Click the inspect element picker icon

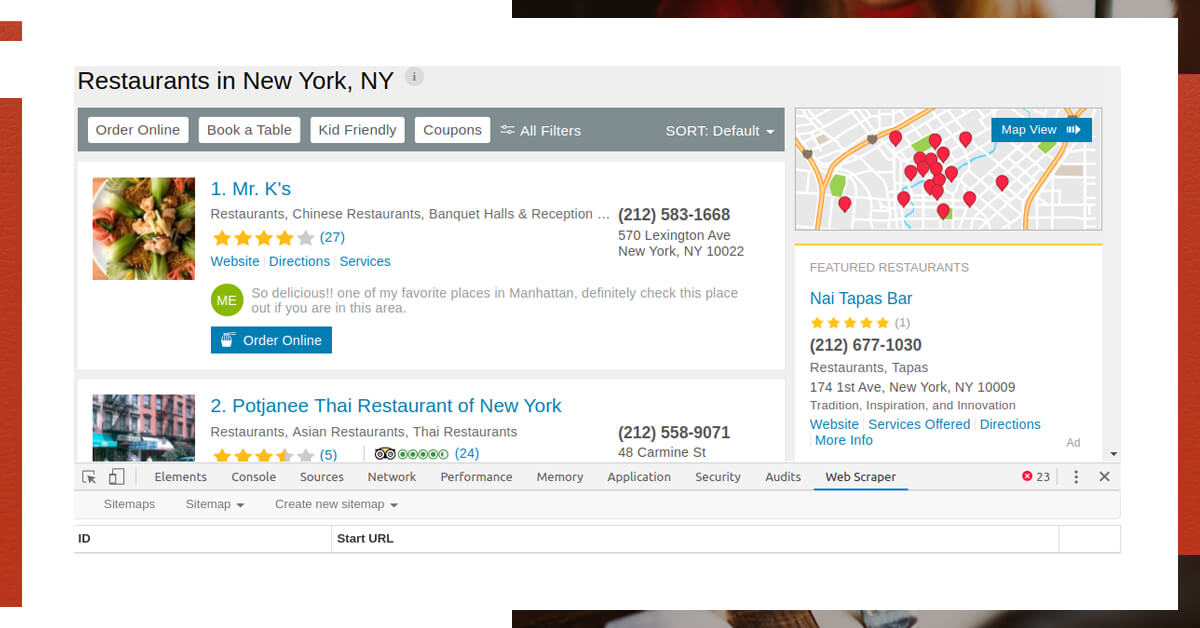(90, 477)
